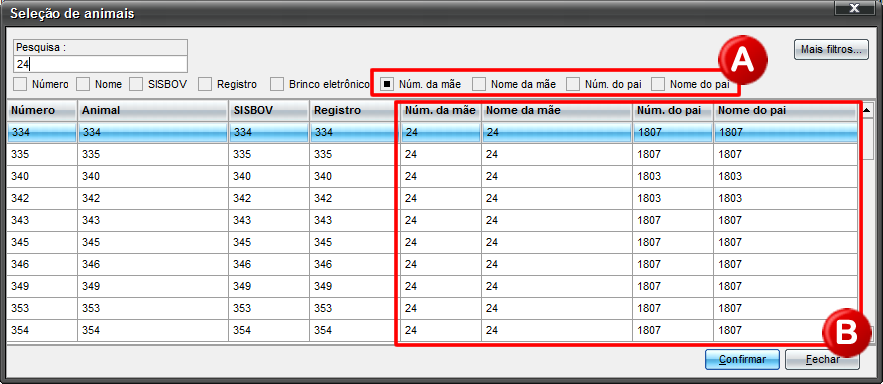Click SISBOV cell in row 345

pyautogui.click(x=269, y=242)
